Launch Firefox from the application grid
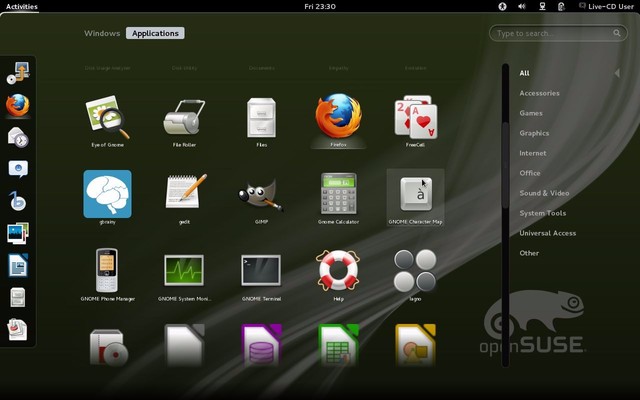 (338, 120)
